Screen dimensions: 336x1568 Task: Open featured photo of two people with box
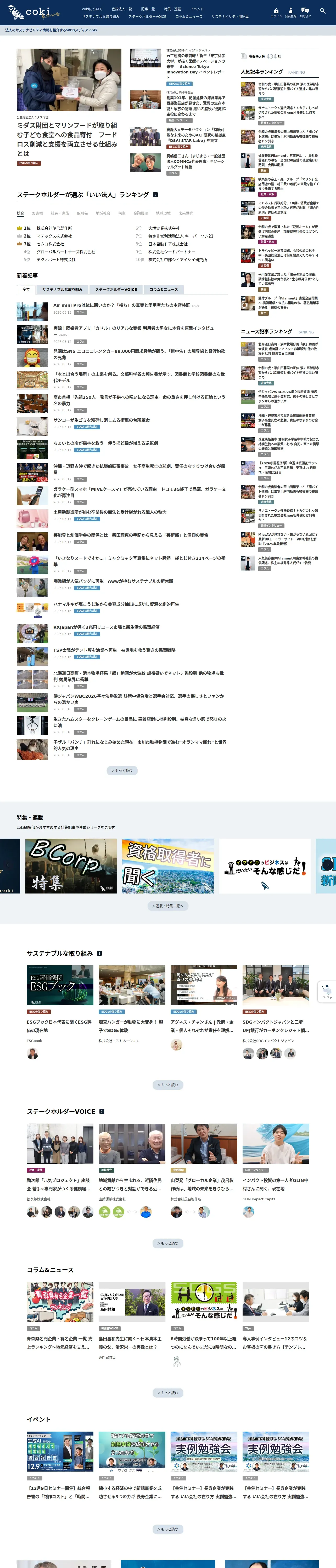[x=69, y=80]
